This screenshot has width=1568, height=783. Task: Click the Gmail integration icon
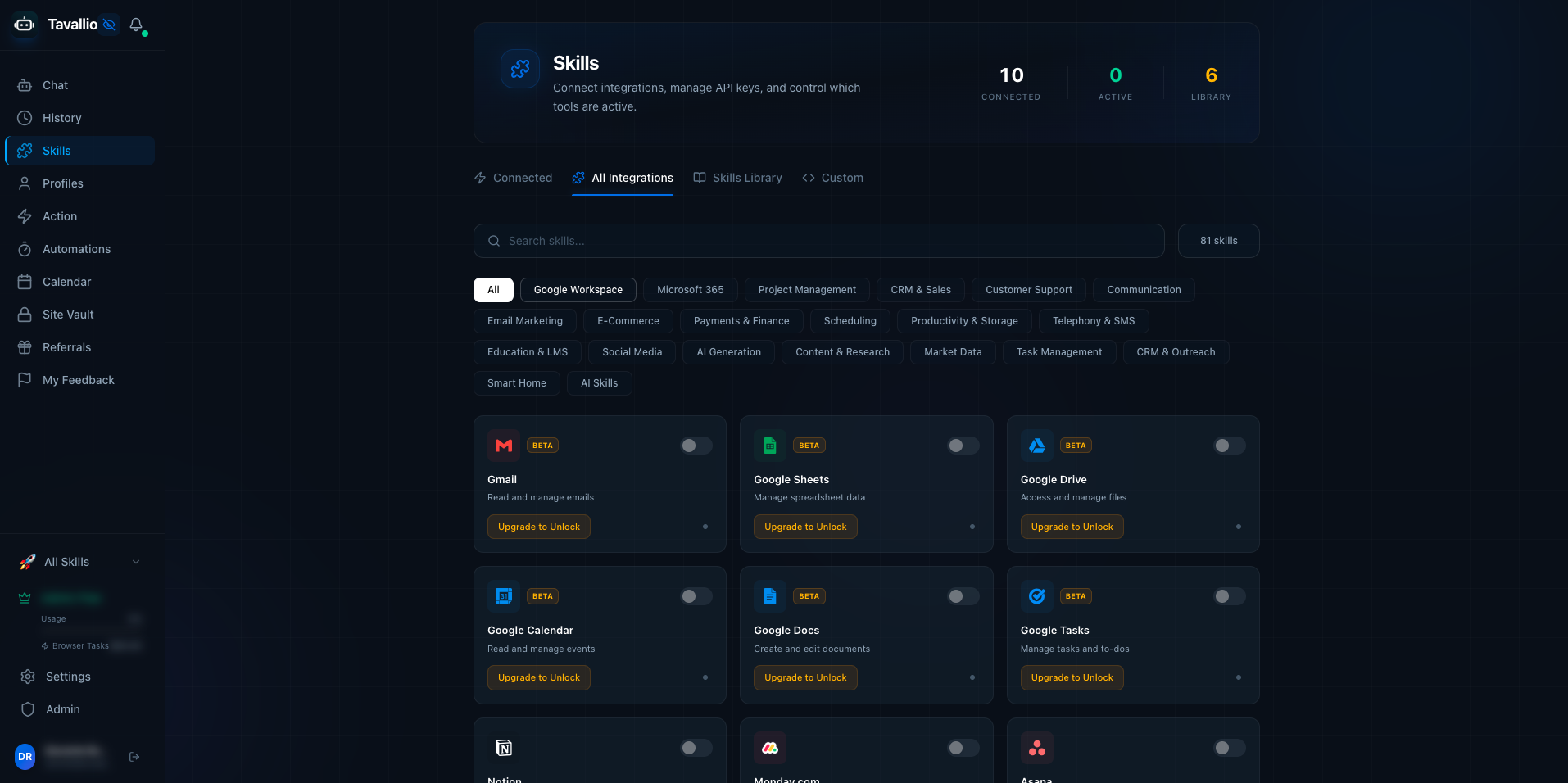(x=504, y=446)
